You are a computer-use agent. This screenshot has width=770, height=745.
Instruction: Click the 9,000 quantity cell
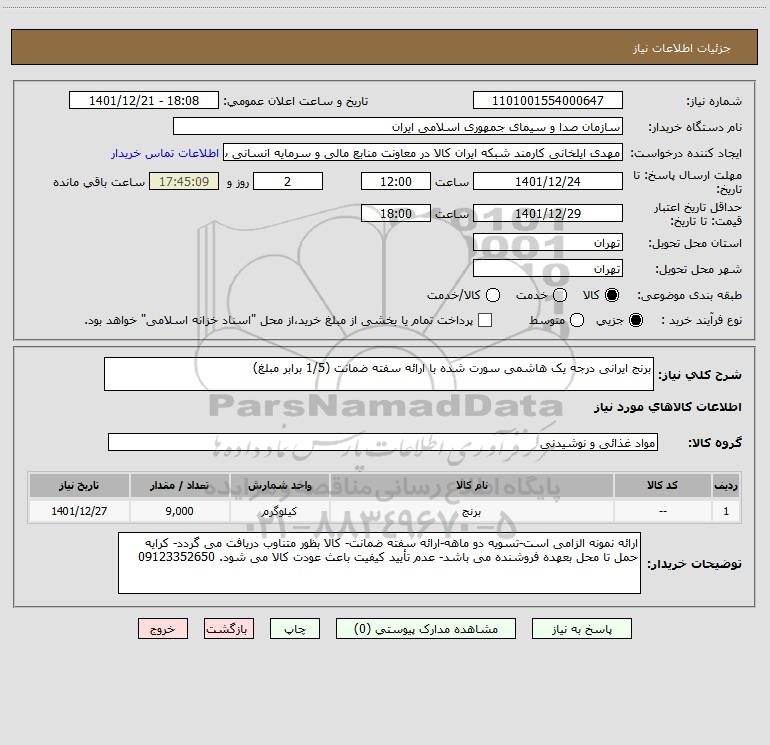pyautogui.click(x=179, y=511)
